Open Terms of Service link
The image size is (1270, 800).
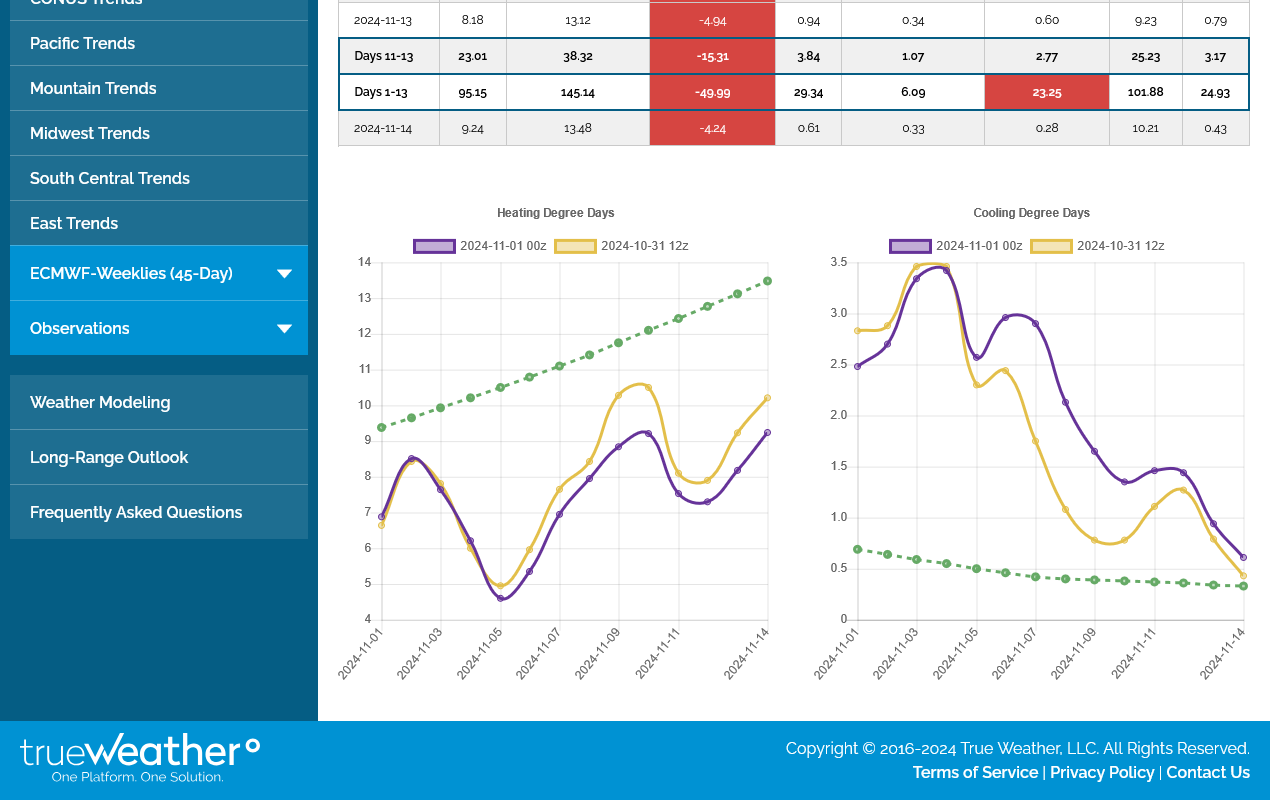[975, 772]
